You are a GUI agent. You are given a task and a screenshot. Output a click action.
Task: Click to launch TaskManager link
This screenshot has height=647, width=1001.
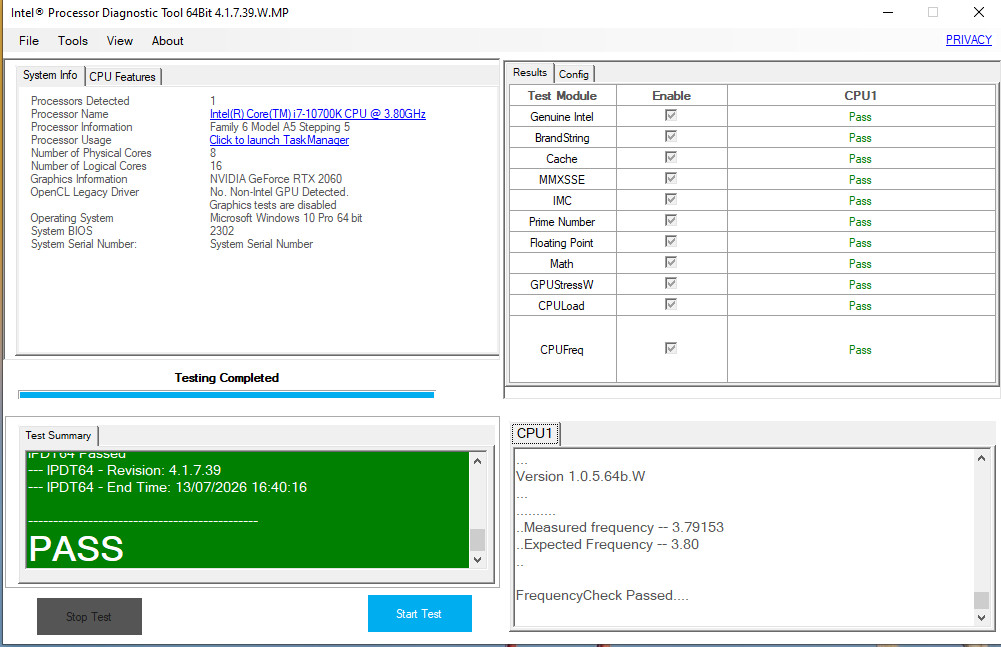tap(279, 140)
